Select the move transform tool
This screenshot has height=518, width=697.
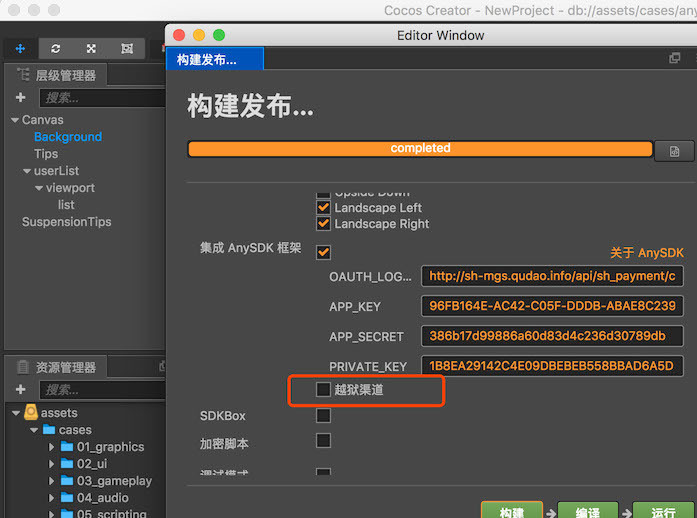(x=20, y=48)
